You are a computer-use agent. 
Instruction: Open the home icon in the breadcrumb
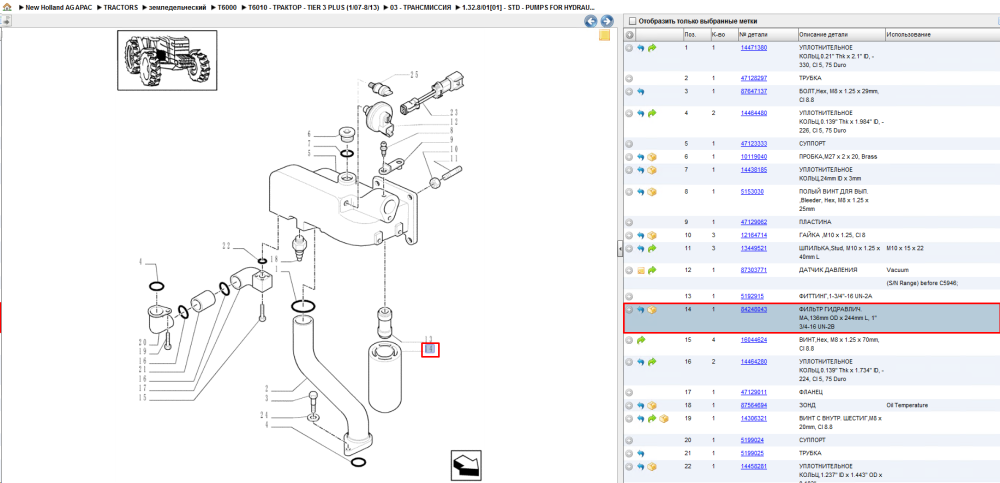pyautogui.click(x=7, y=7)
